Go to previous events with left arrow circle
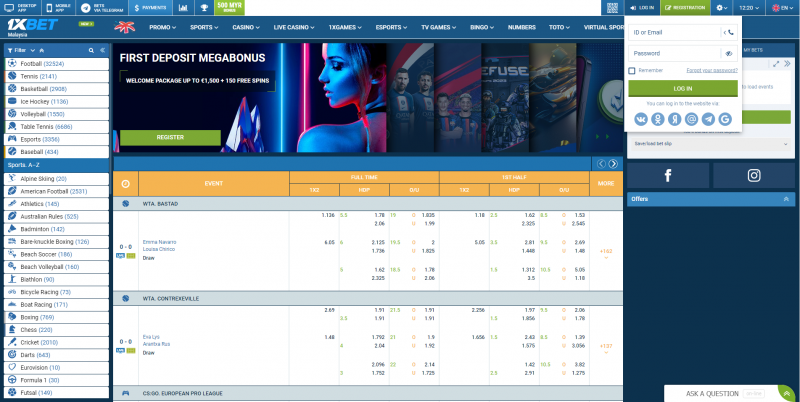The width and height of the screenshot is (800, 402). [x=601, y=164]
